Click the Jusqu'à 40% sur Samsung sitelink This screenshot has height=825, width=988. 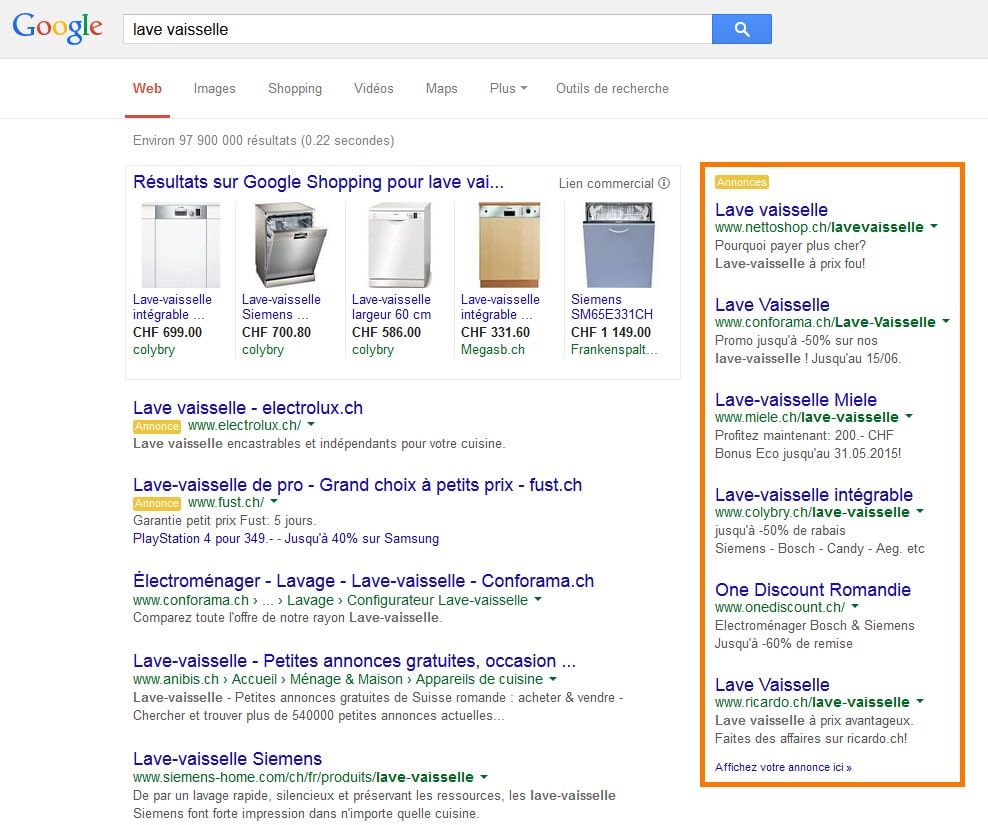362,538
